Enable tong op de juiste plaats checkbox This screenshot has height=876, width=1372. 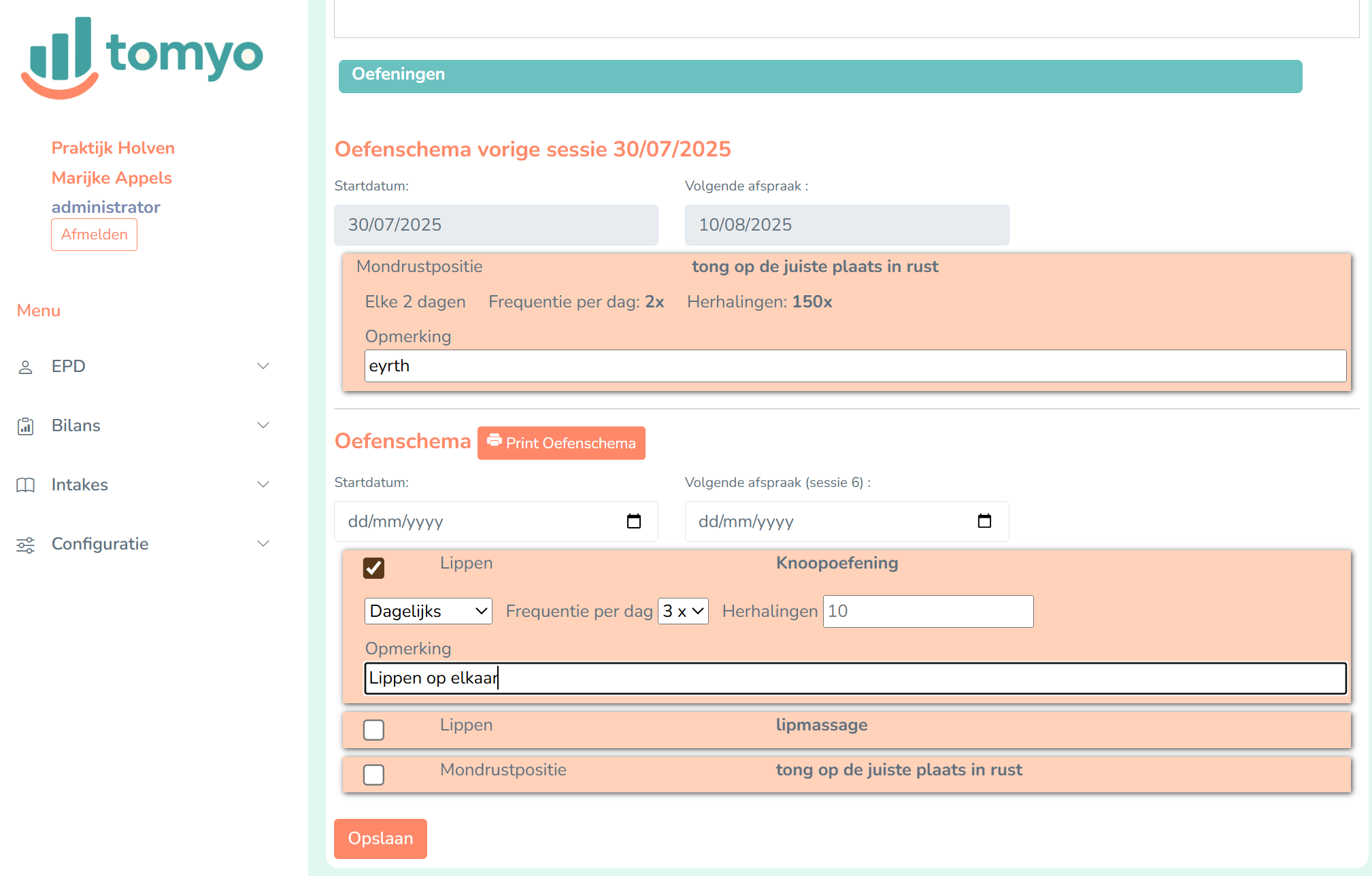click(x=373, y=775)
